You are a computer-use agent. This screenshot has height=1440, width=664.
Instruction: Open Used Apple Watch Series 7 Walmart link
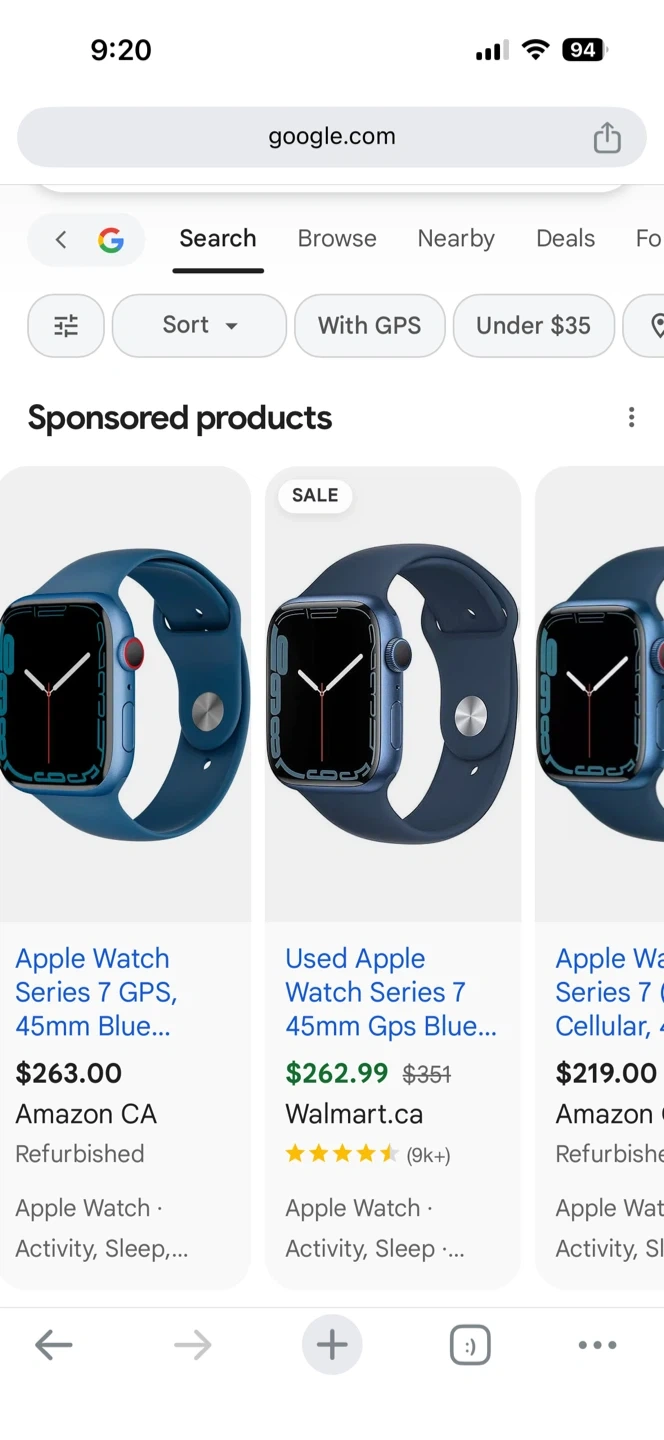click(390, 992)
